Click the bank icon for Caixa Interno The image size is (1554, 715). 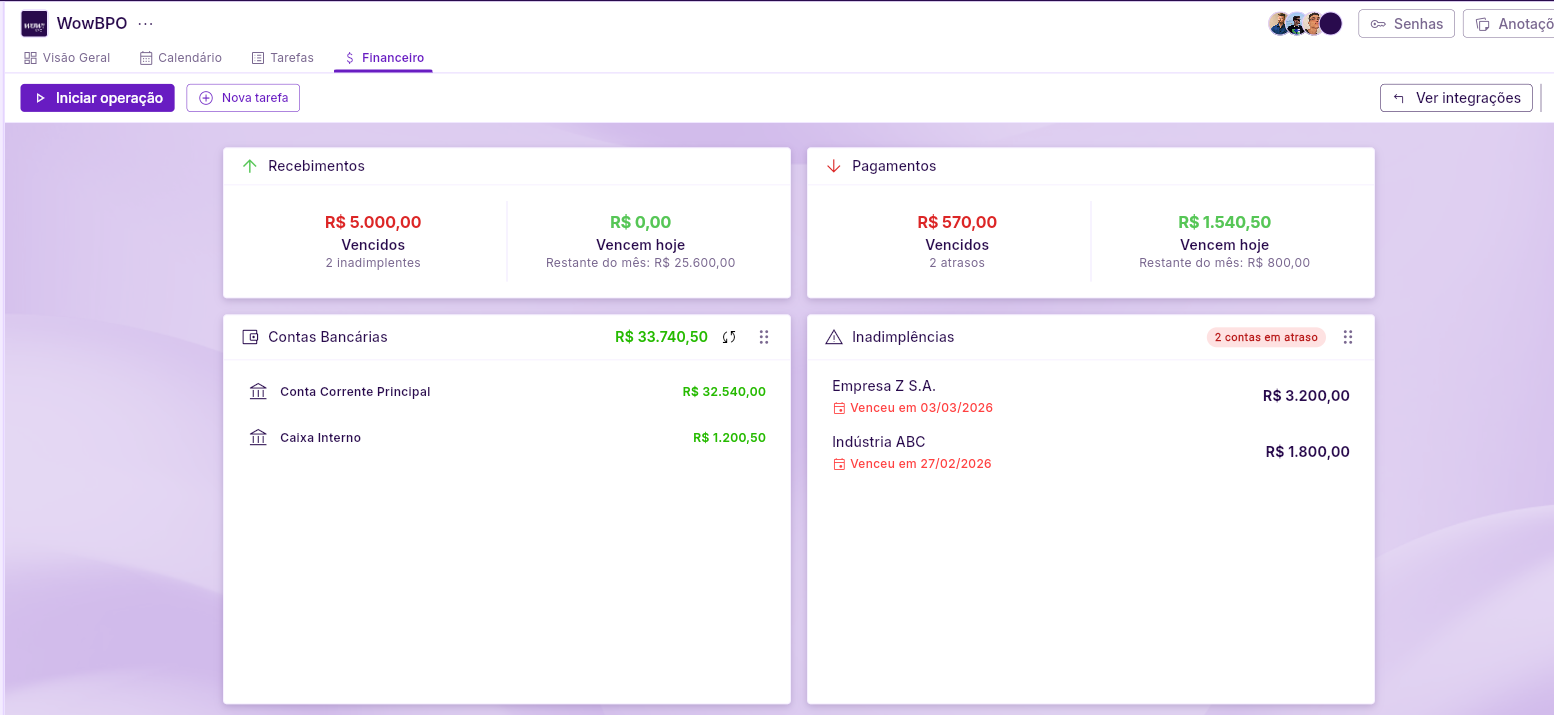258,437
